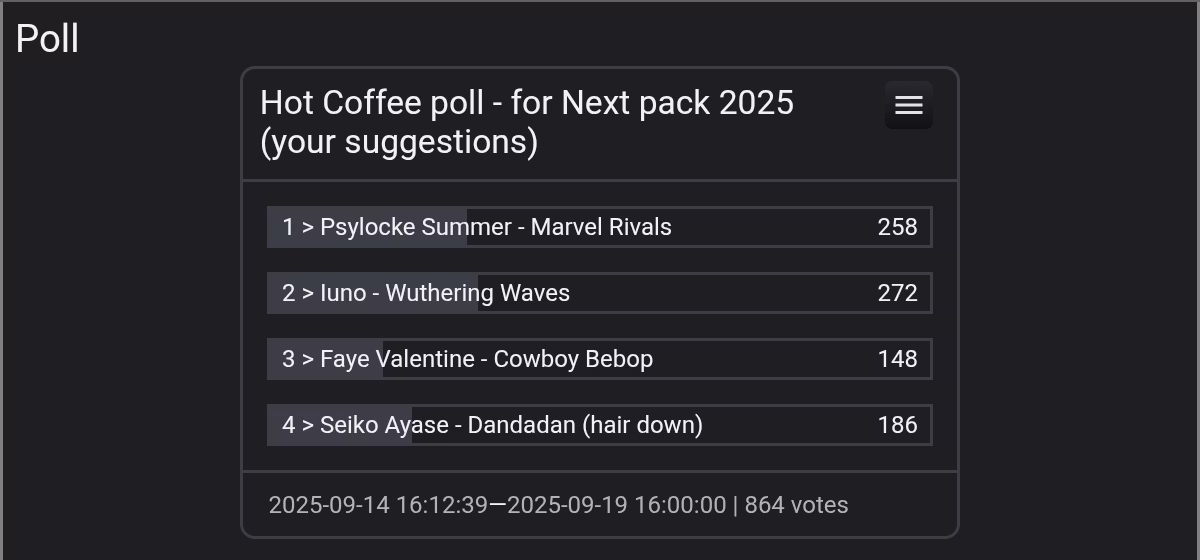Click the dash between the poll dates
Screen dimensions: 1200x560
pos(497,505)
